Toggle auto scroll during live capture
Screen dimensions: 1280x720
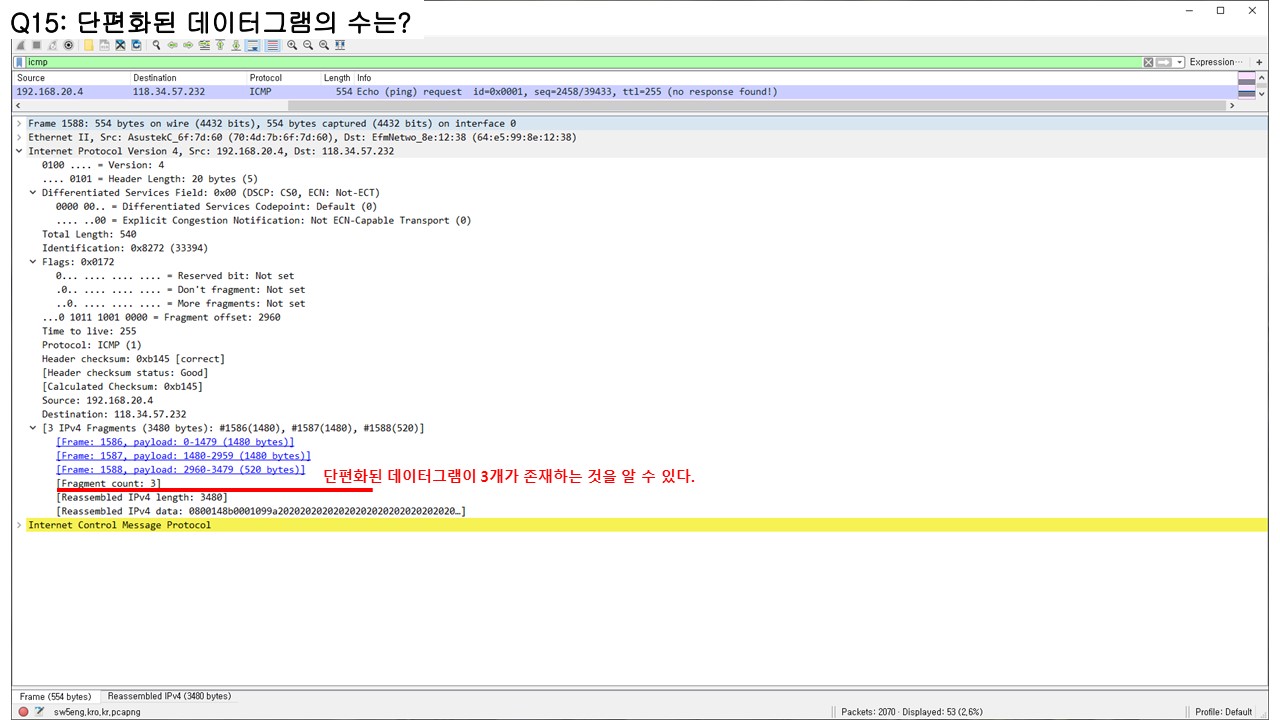click(x=253, y=45)
